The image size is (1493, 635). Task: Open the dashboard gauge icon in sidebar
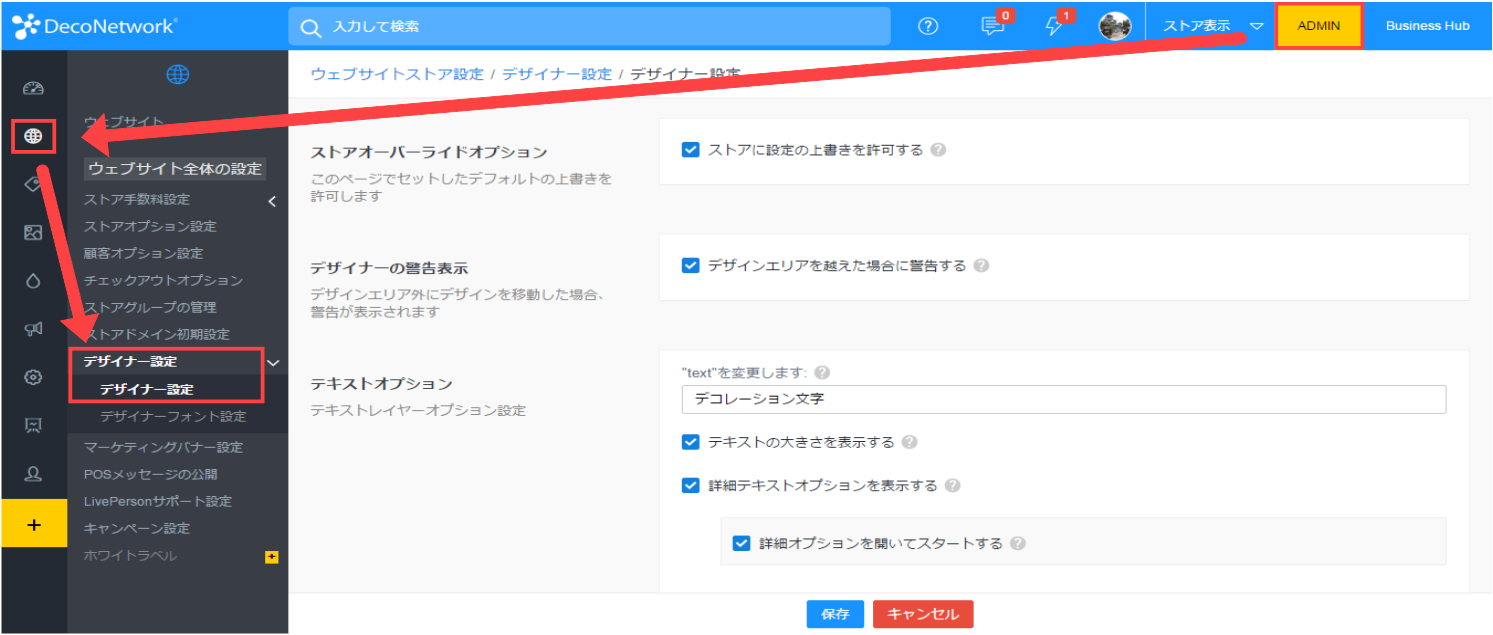(x=33, y=88)
